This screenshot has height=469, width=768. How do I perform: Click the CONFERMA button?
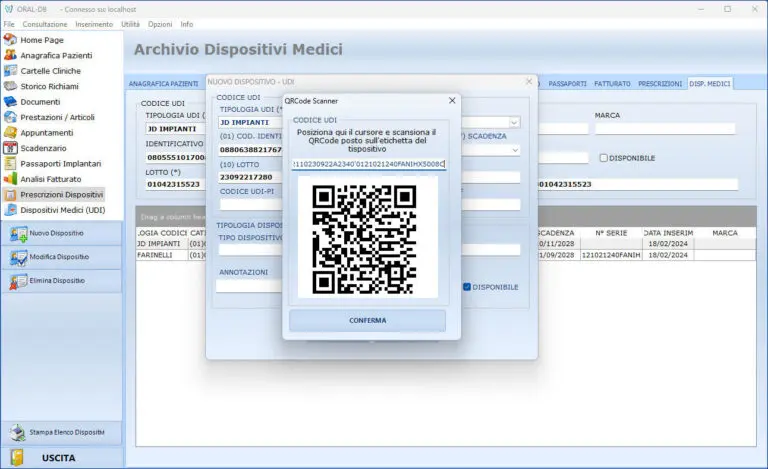[x=367, y=320]
